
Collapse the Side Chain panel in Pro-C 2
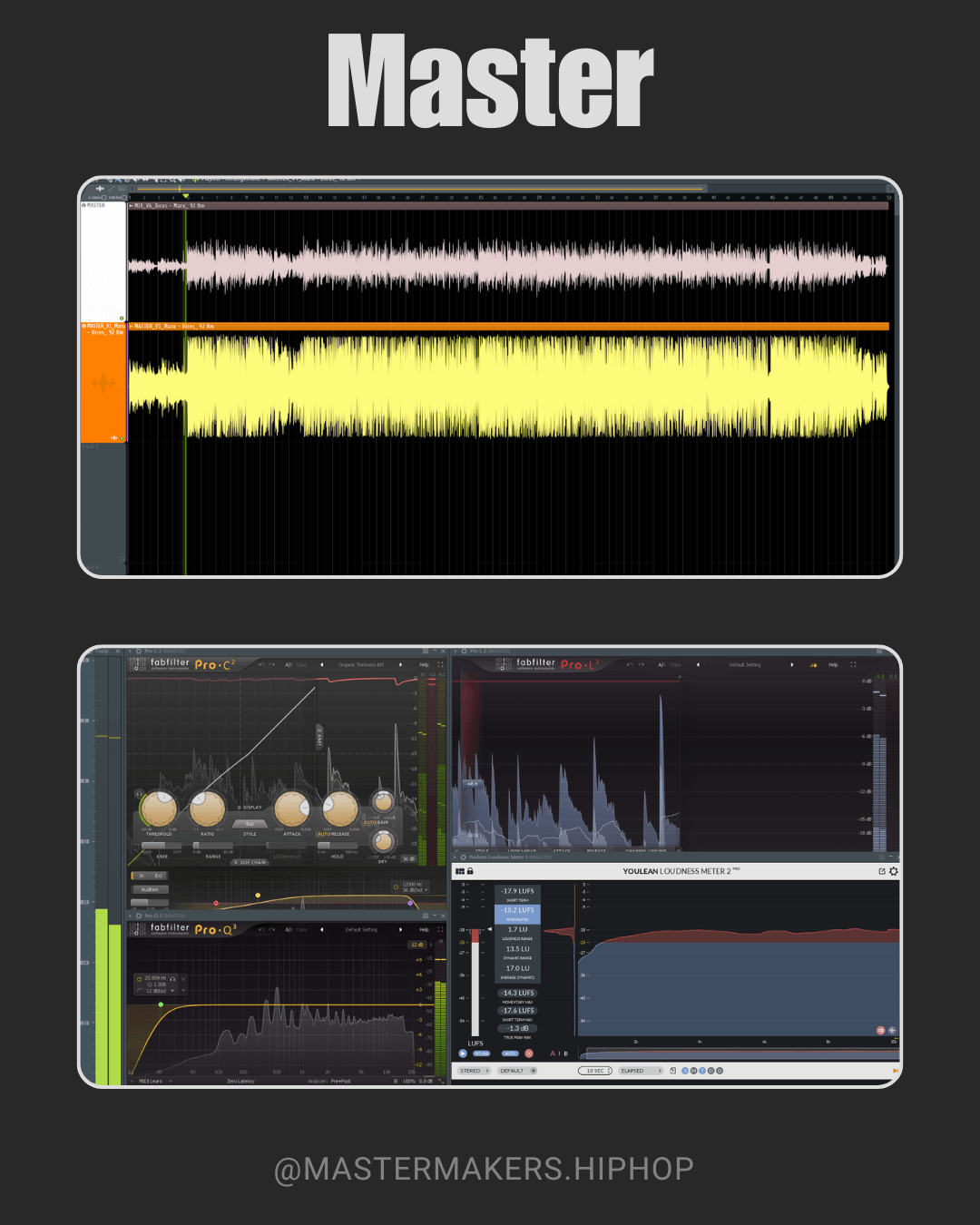click(250, 862)
